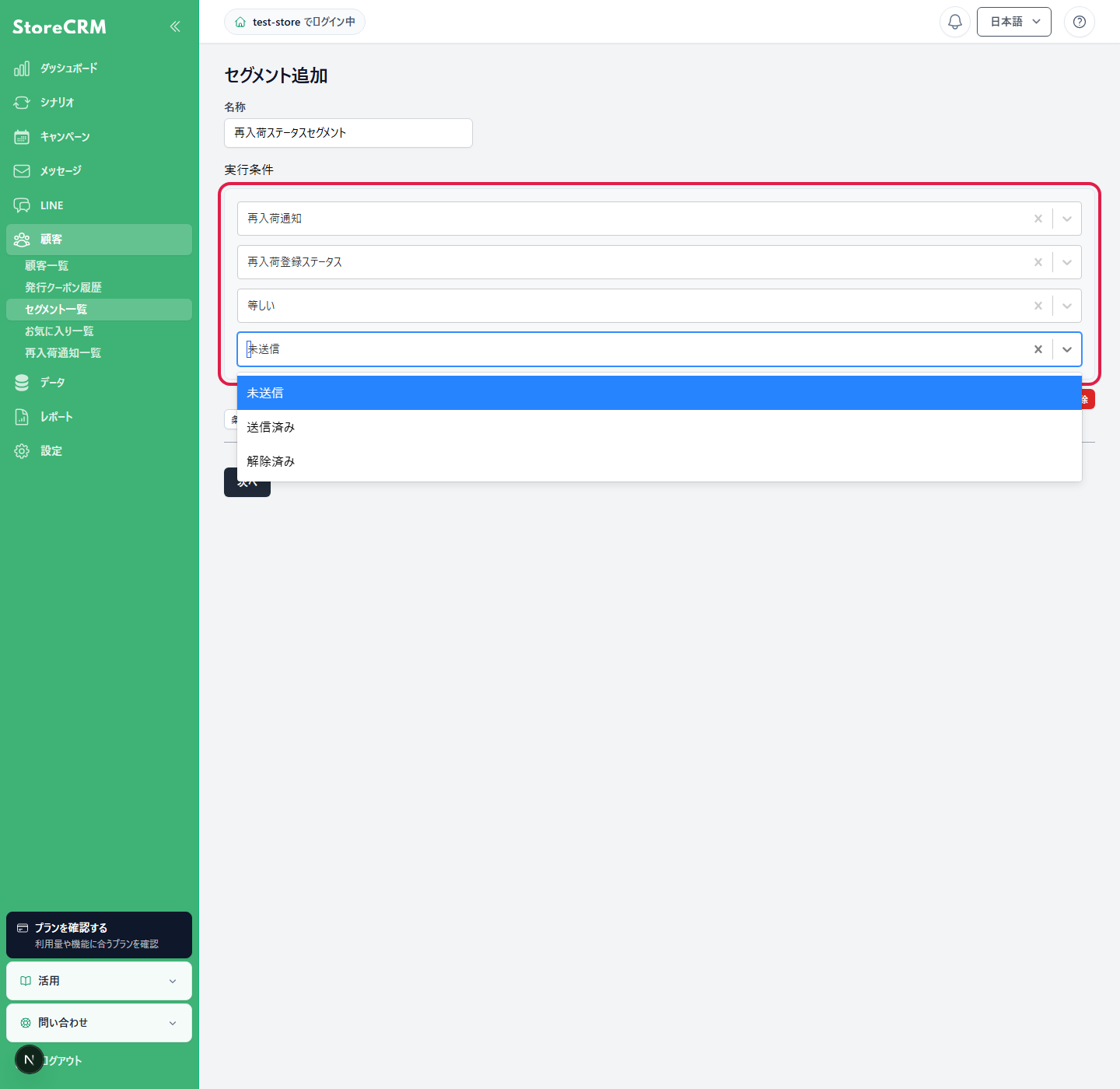Image resolution: width=1120 pixels, height=1089 pixels.
Task: Open help via the question mark icon
Action: (1080, 22)
